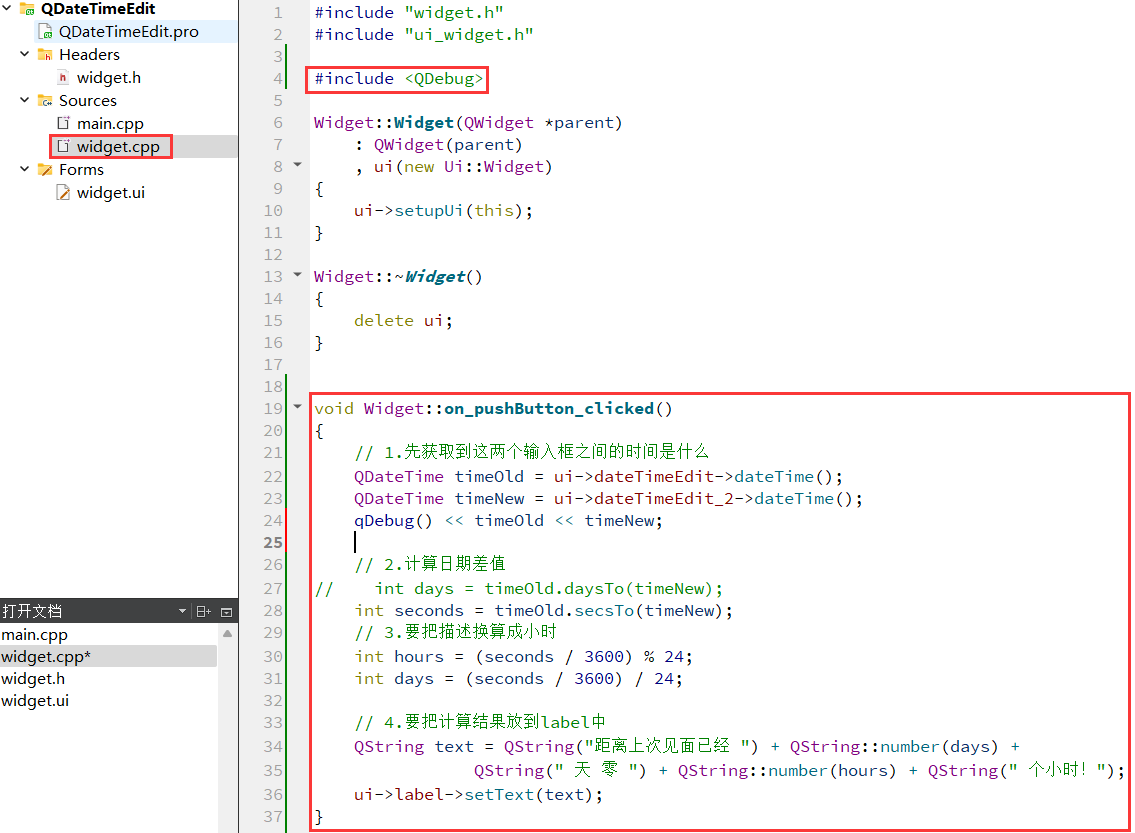
Task: Click the int days calculation on line 31
Action: click(x=518, y=679)
